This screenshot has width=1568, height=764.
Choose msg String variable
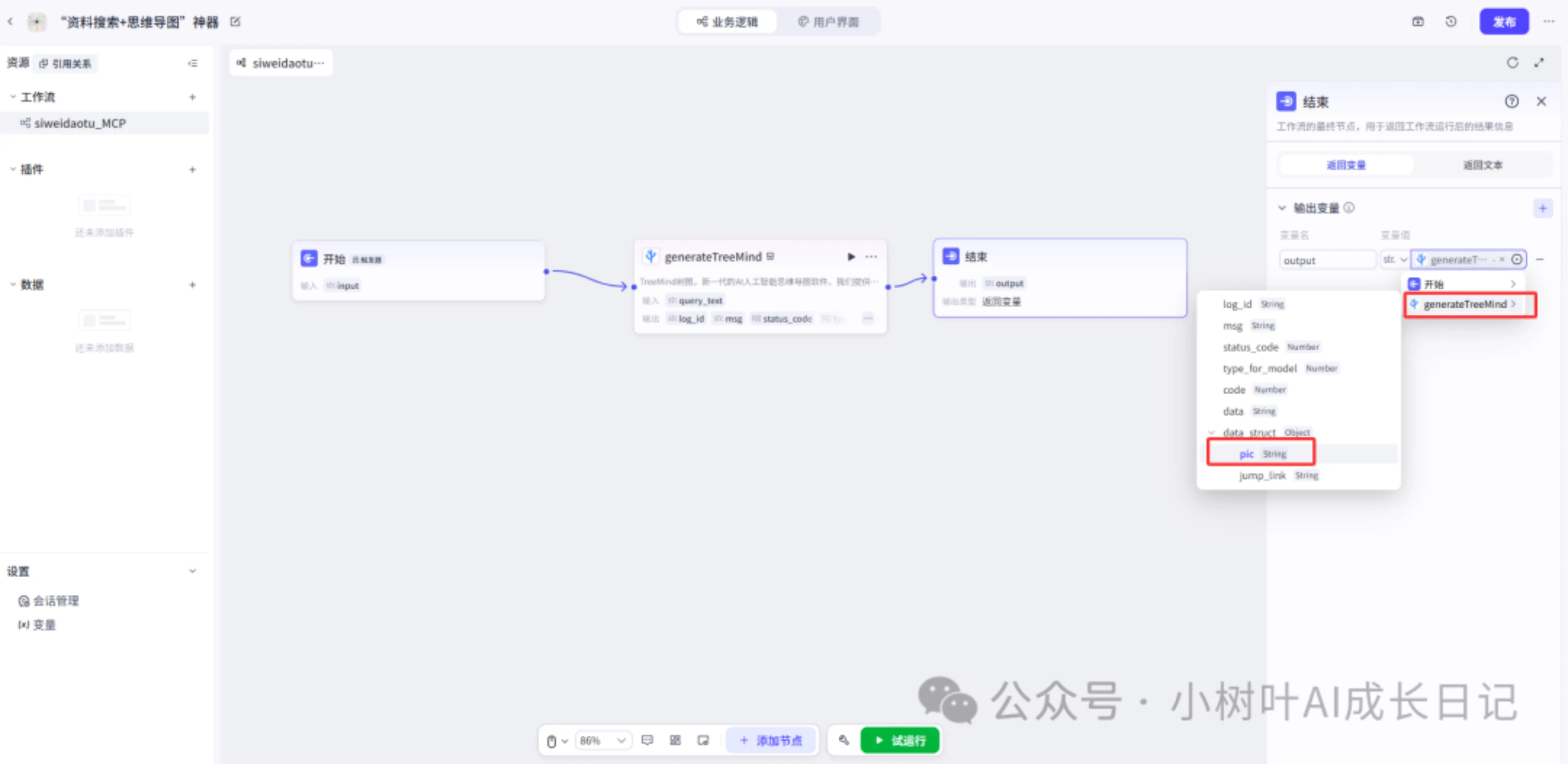click(1298, 326)
